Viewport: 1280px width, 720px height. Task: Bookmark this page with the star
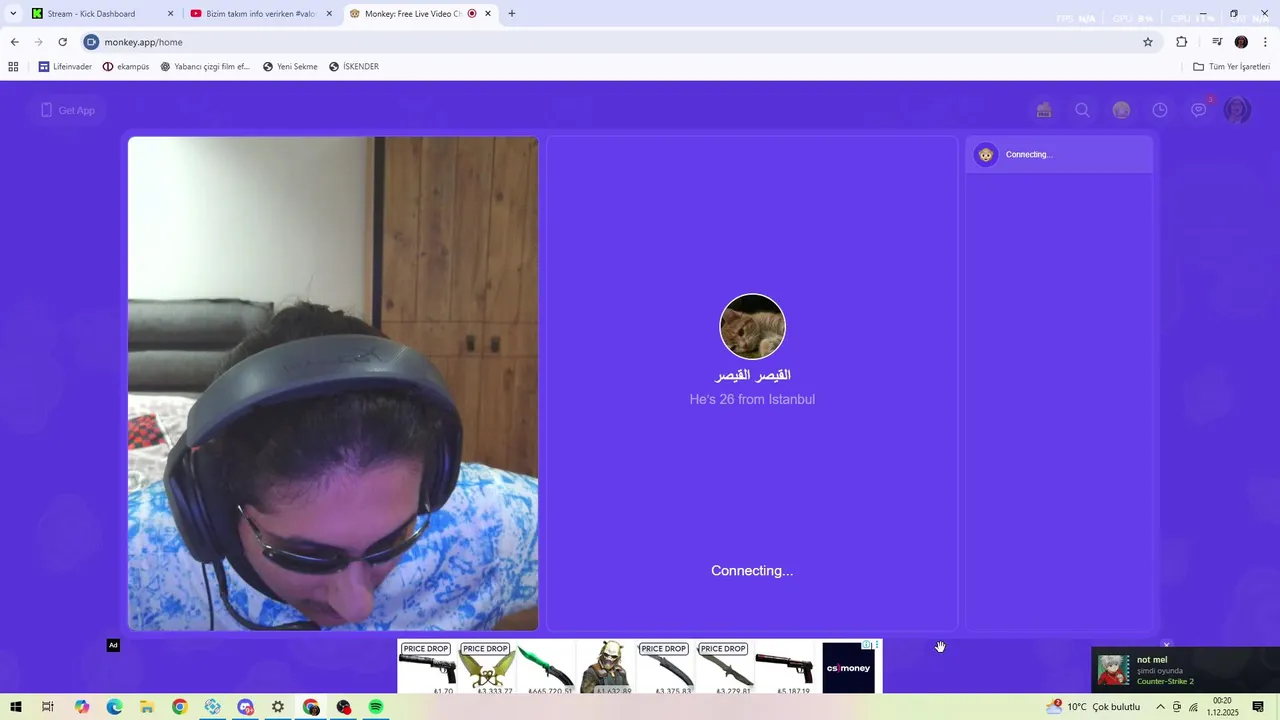1148,42
